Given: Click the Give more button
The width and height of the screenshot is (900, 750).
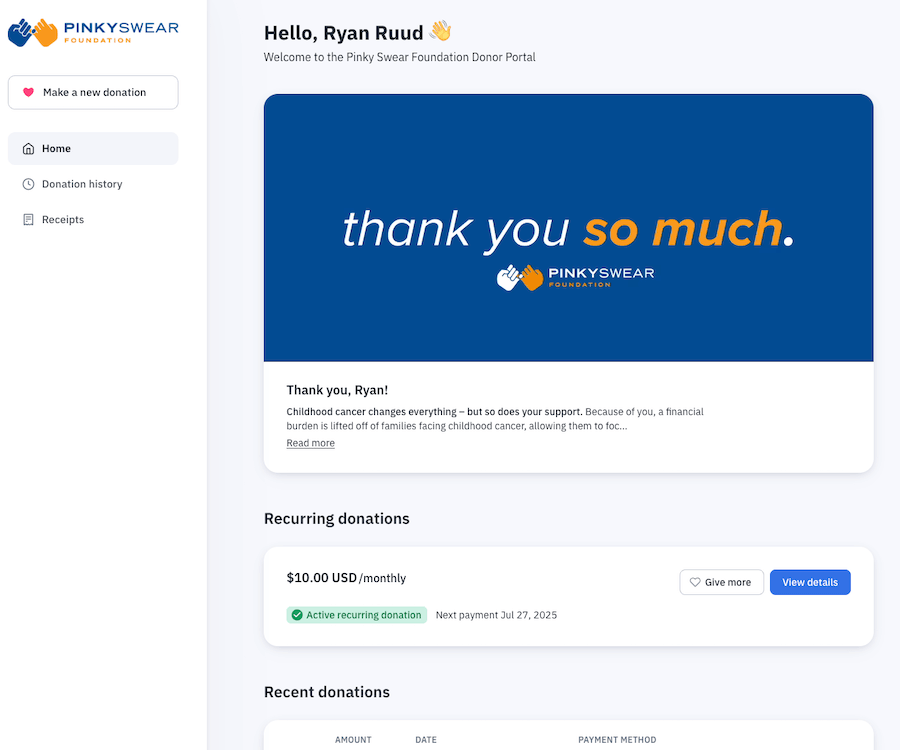Looking at the screenshot, I should pos(721,582).
